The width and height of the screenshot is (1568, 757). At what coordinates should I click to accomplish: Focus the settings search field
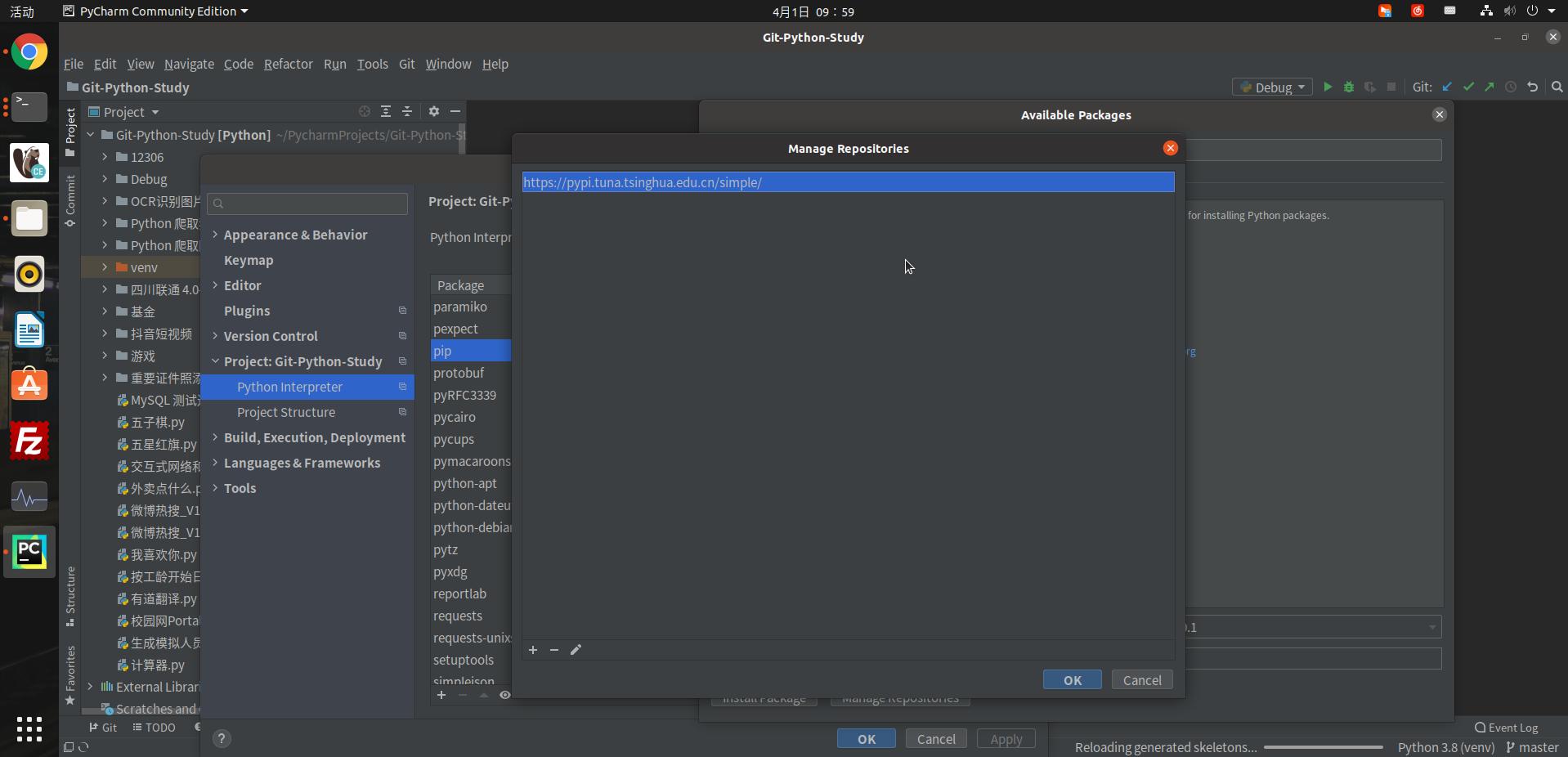coord(307,204)
